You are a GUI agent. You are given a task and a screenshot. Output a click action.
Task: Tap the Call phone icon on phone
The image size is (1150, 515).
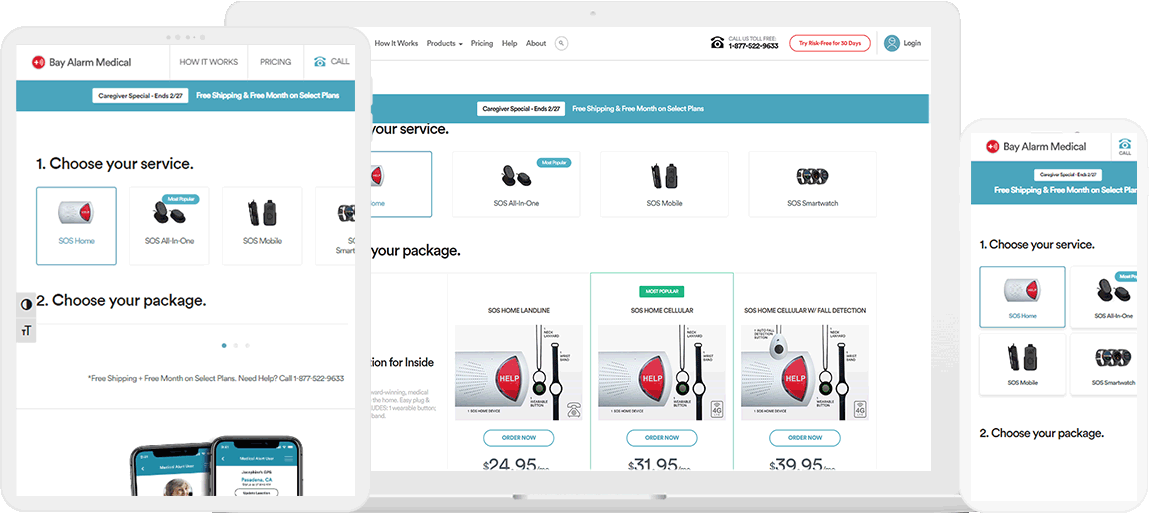tap(1124, 144)
